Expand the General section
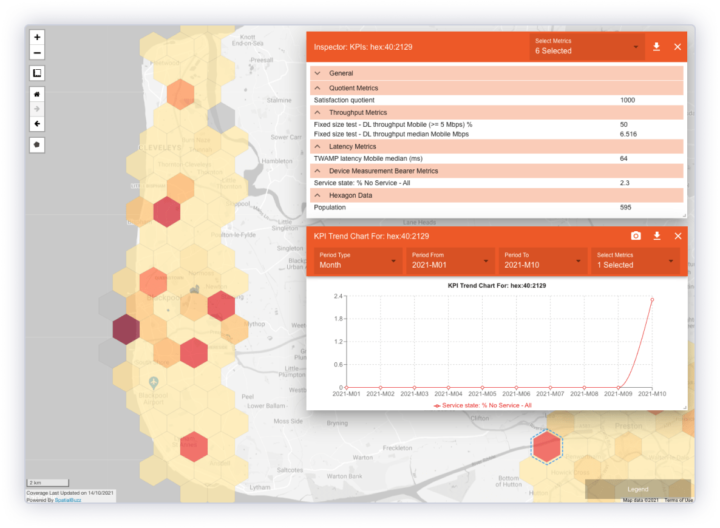 (318, 73)
